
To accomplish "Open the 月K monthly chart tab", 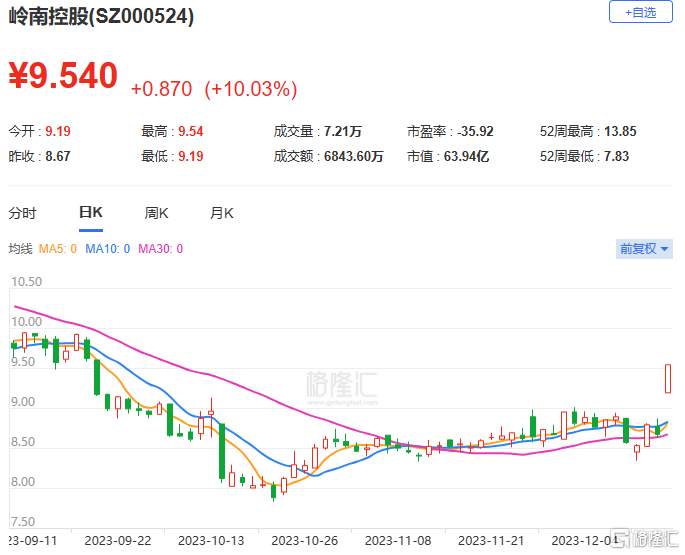I will 222,213.
